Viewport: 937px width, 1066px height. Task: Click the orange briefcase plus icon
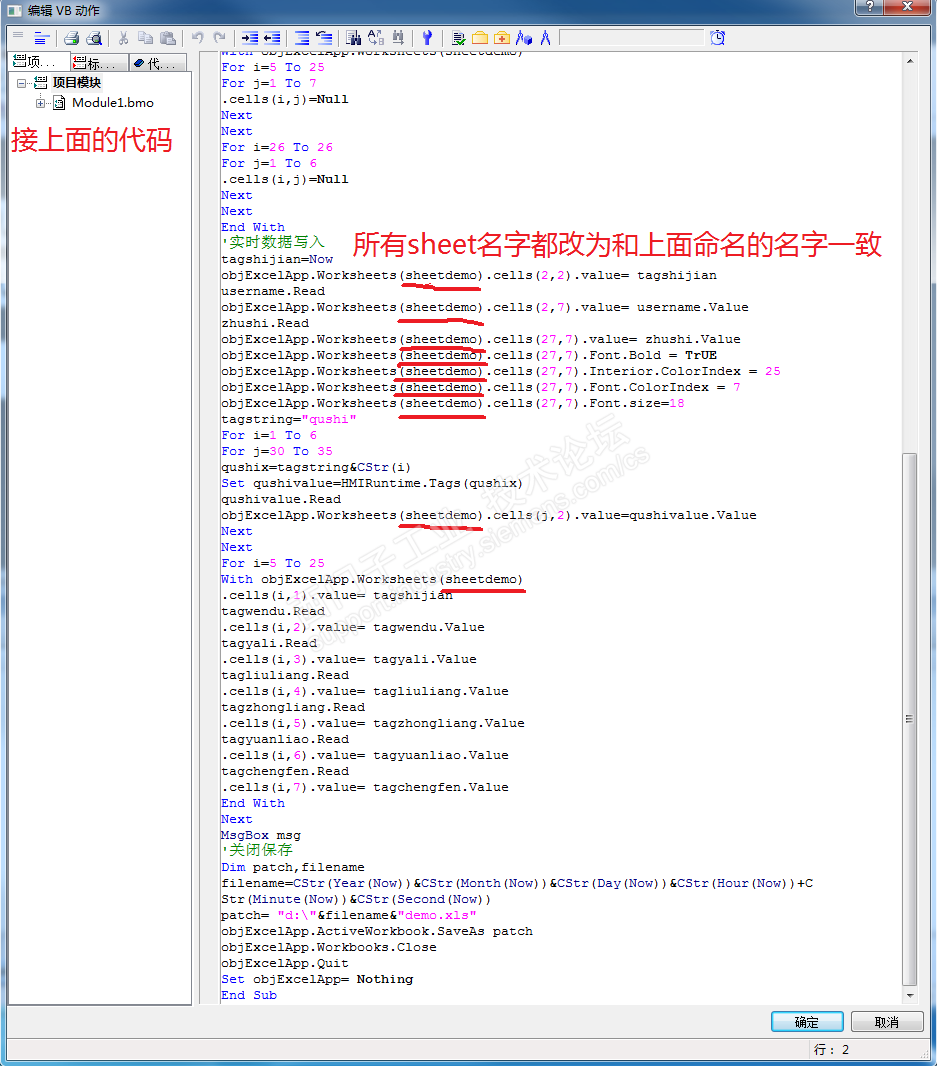click(502, 38)
